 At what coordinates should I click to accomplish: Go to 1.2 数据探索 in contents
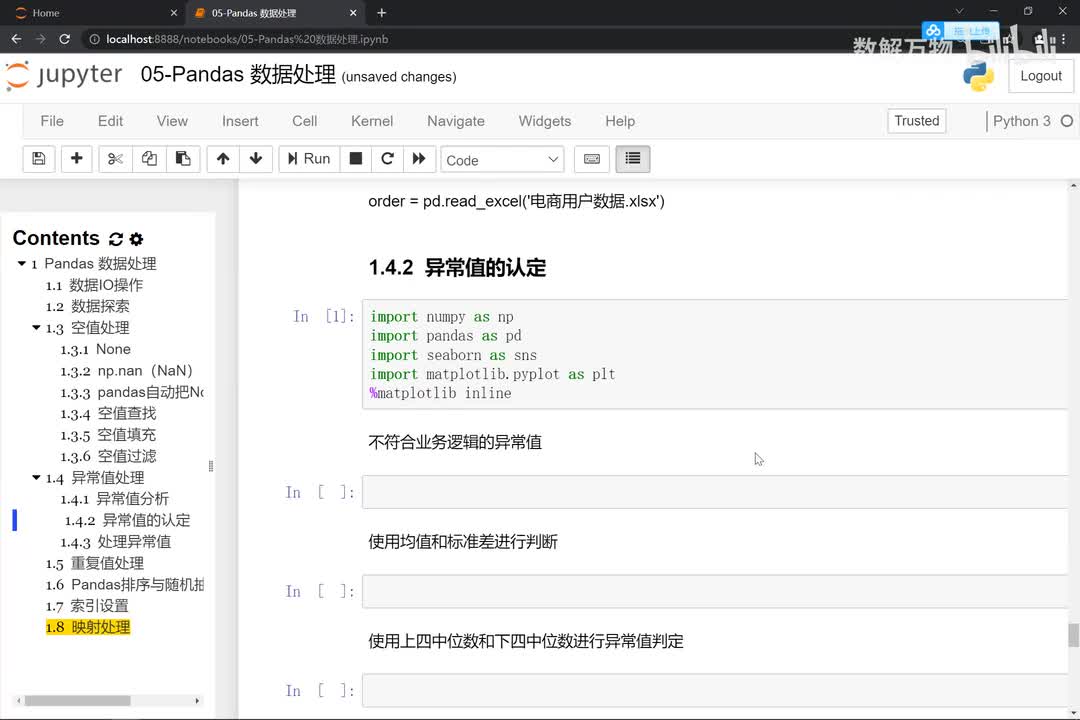pos(87,307)
